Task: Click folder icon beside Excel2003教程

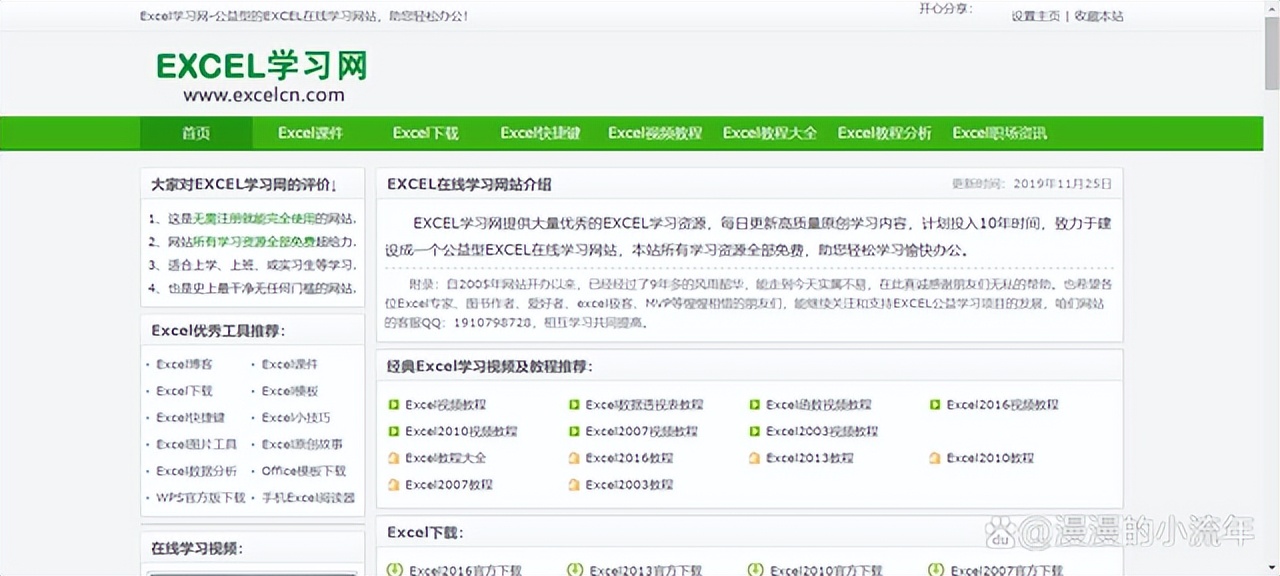Action: click(574, 484)
